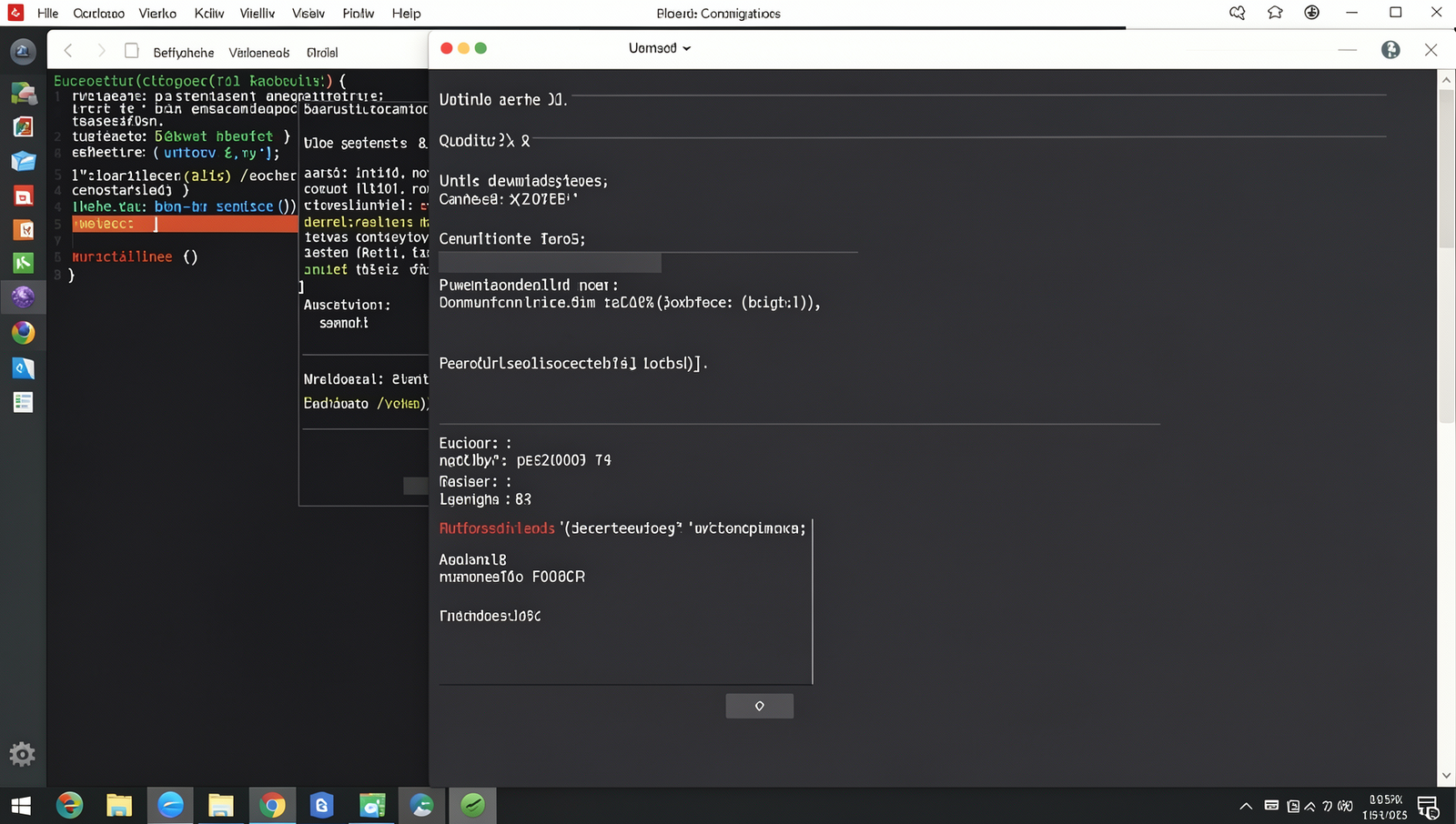Click the green eraser-box icon in the sidebar
This screenshot has height=824, width=1456.
click(23, 93)
